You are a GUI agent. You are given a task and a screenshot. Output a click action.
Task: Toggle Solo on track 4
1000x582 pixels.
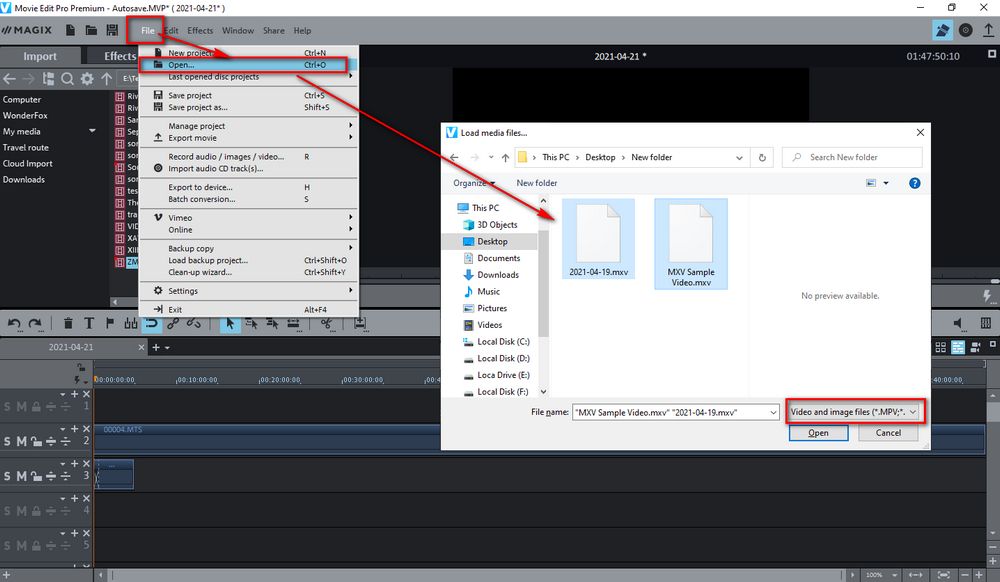(8, 511)
